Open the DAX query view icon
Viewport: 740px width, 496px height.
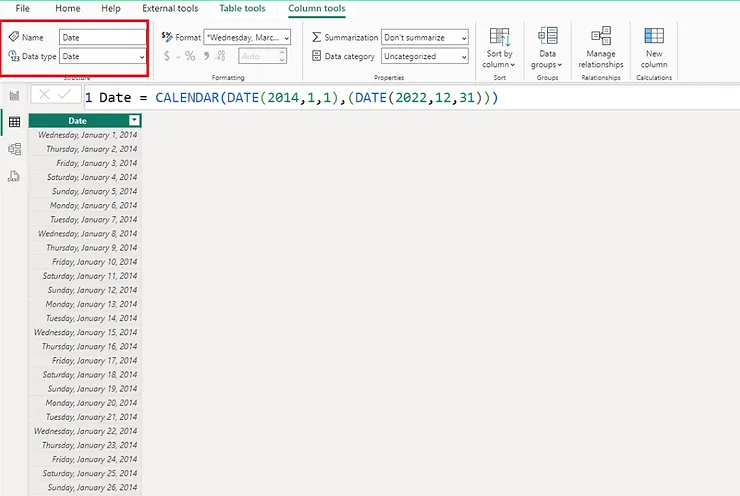click(14, 176)
